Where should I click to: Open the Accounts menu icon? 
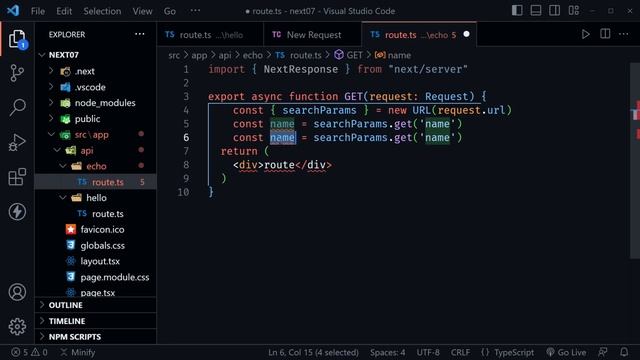(17, 292)
